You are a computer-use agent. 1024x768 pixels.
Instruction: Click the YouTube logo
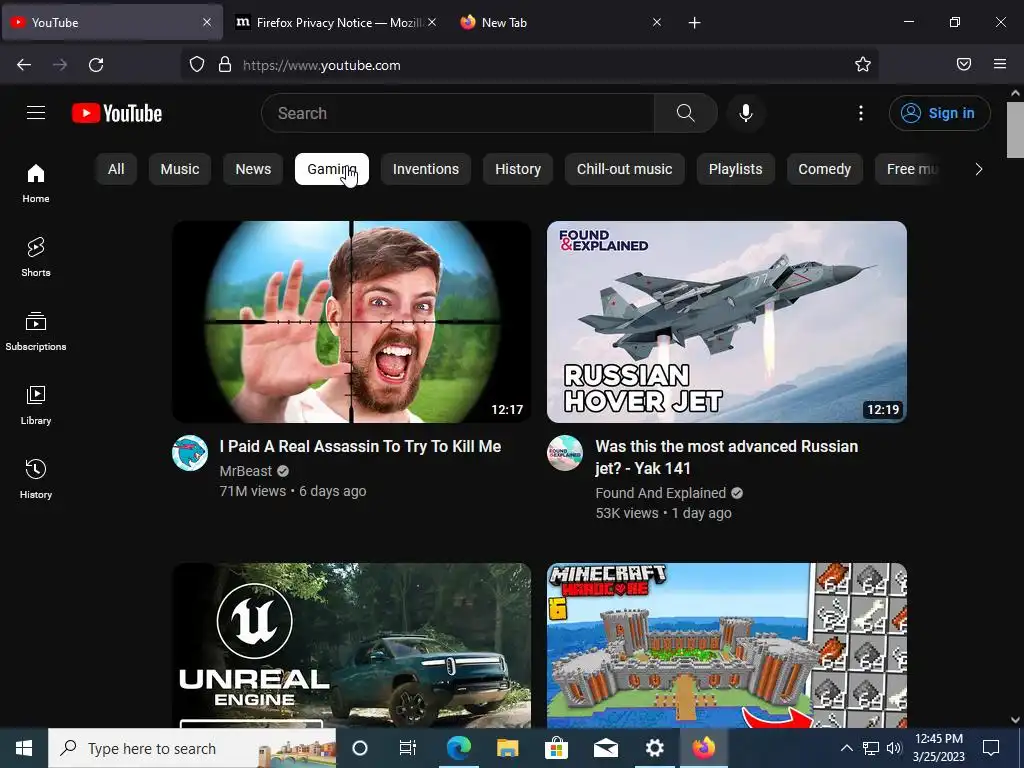117,113
